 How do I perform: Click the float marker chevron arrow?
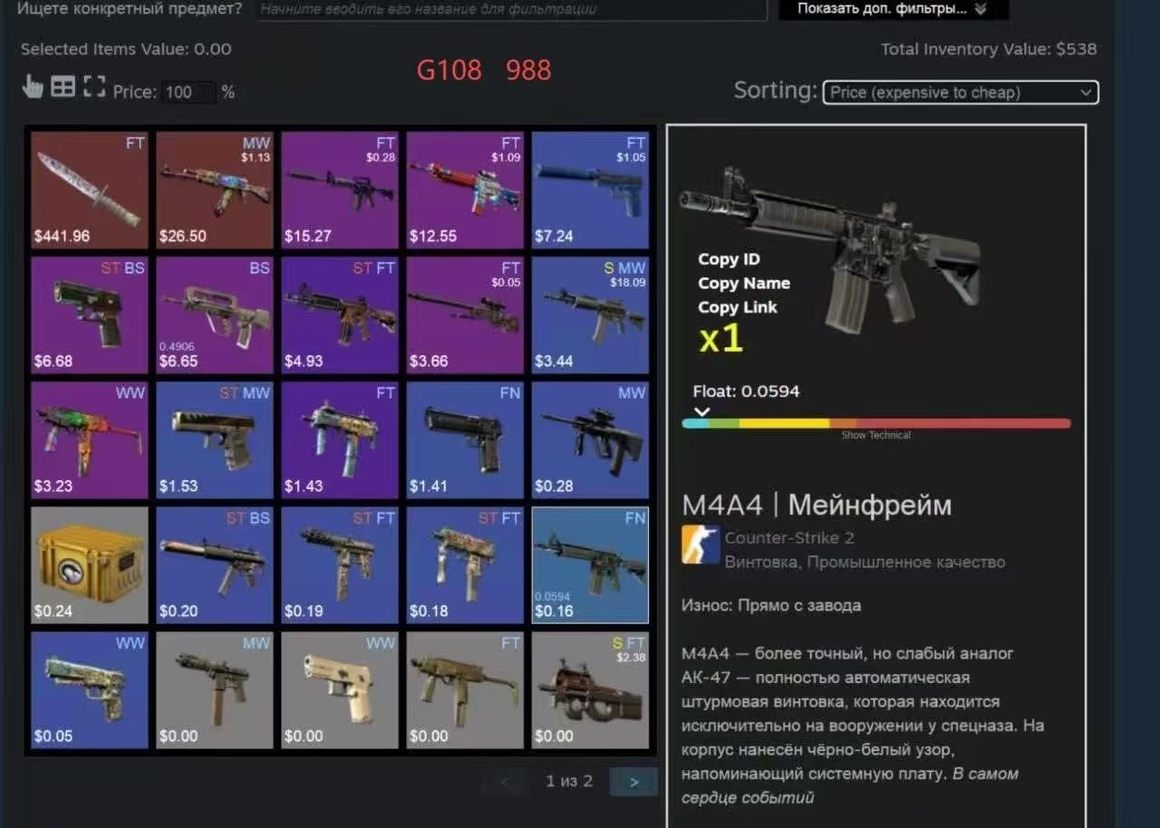point(702,411)
